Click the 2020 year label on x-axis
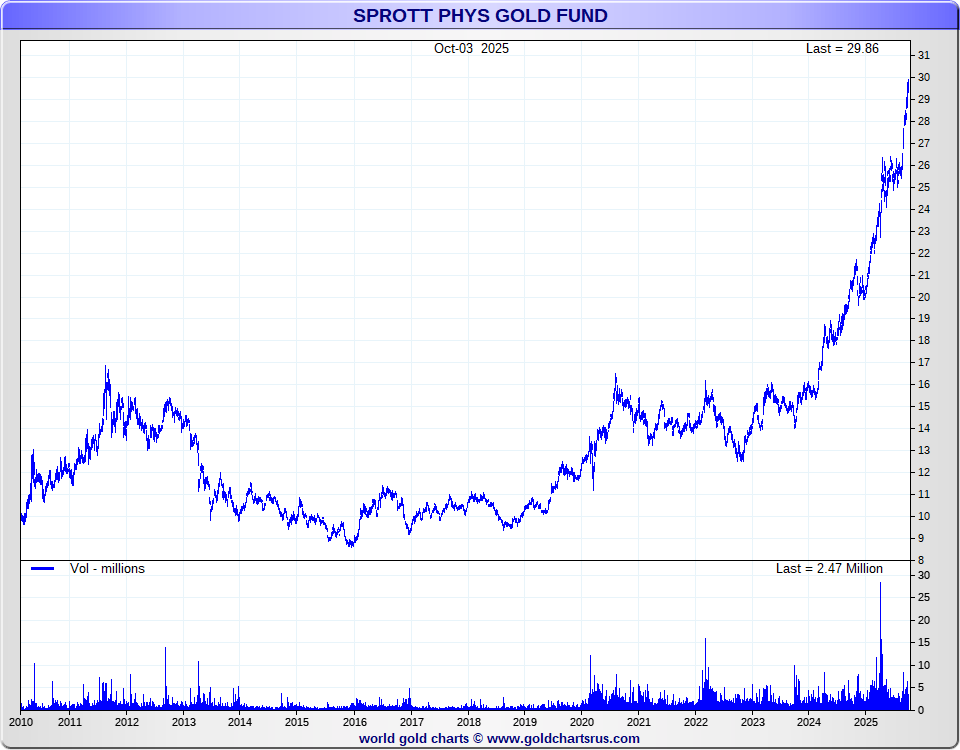This screenshot has height=750, width=960. click(x=582, y=722)
